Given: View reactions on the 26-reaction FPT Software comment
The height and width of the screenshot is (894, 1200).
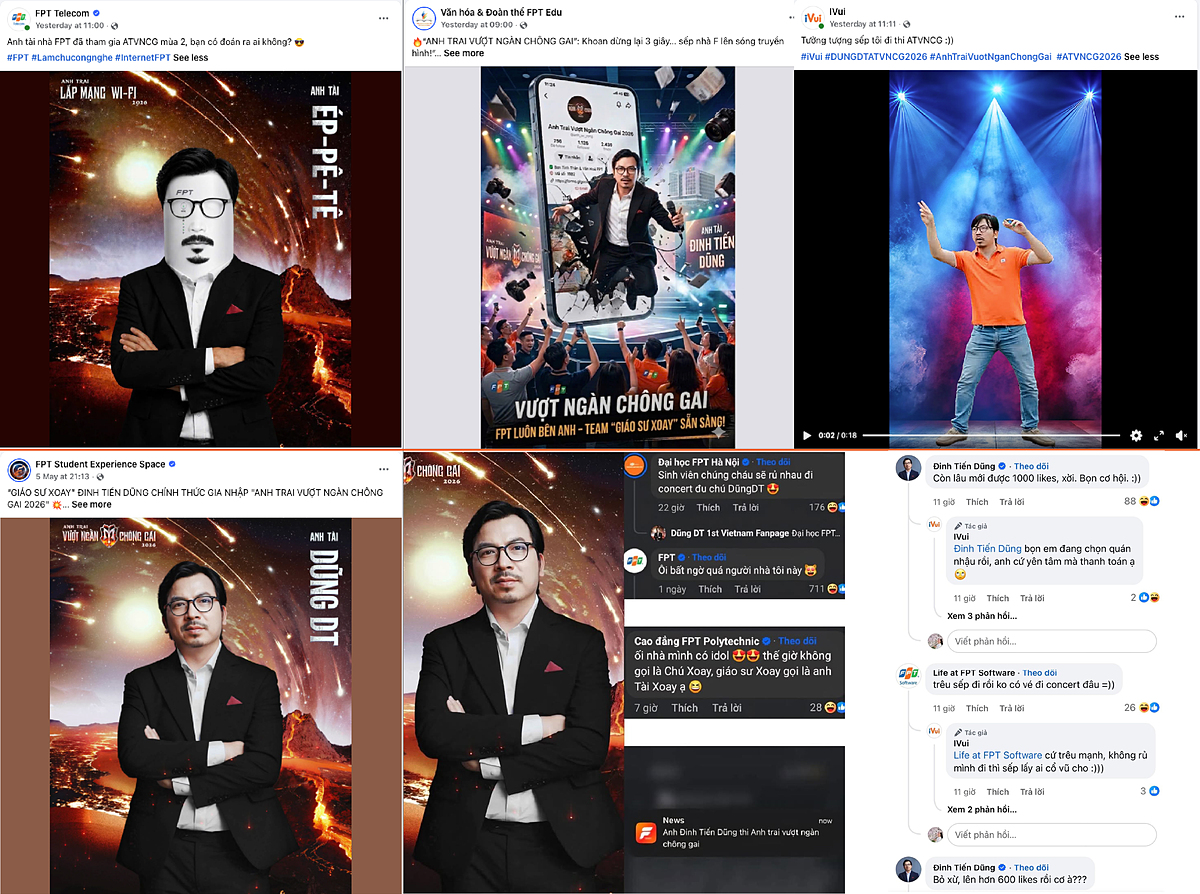Looking at the screenshot, I should click(x=1143, y=708).
